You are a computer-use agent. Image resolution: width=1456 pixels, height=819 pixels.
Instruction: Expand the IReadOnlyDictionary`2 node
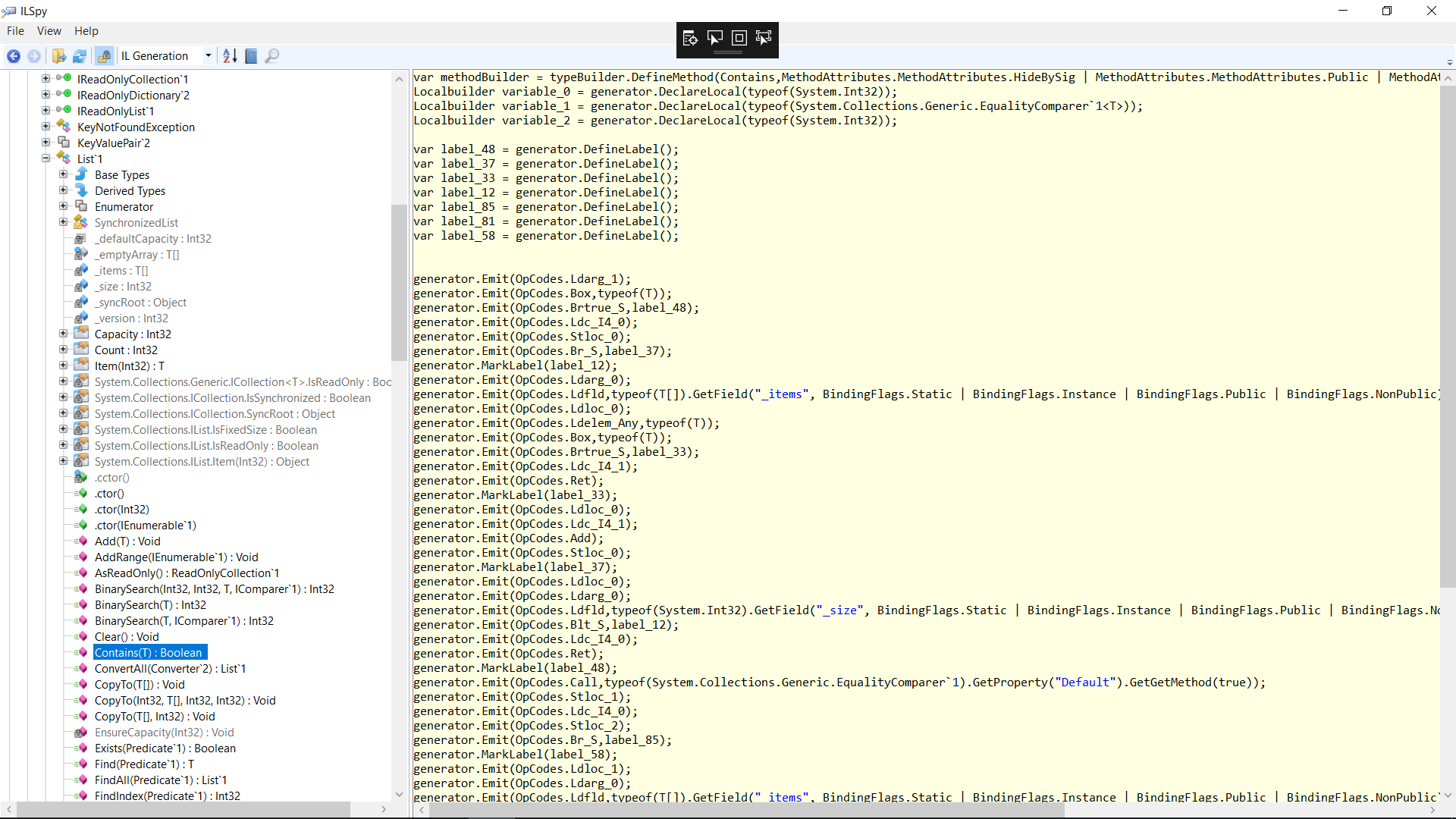pyautogui.click(x=45, y=95)
